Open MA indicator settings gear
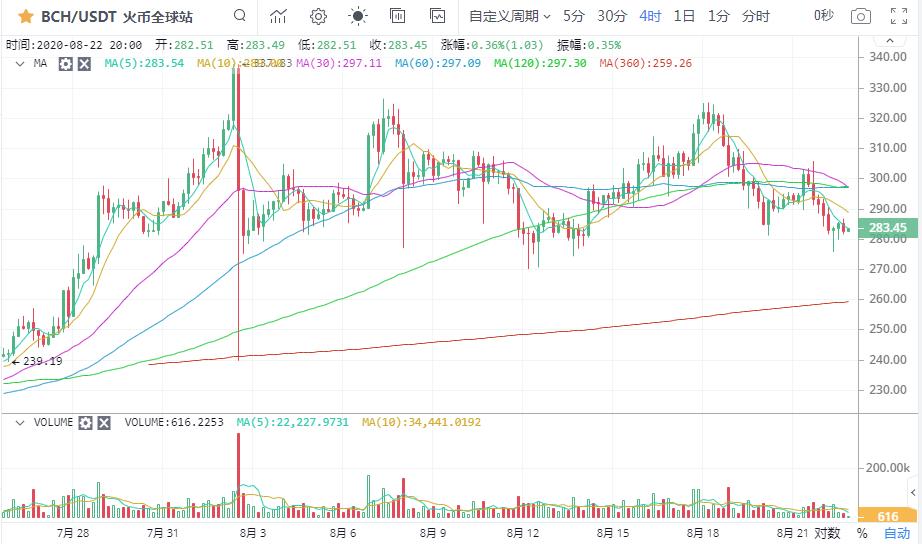 coord(65,63)
